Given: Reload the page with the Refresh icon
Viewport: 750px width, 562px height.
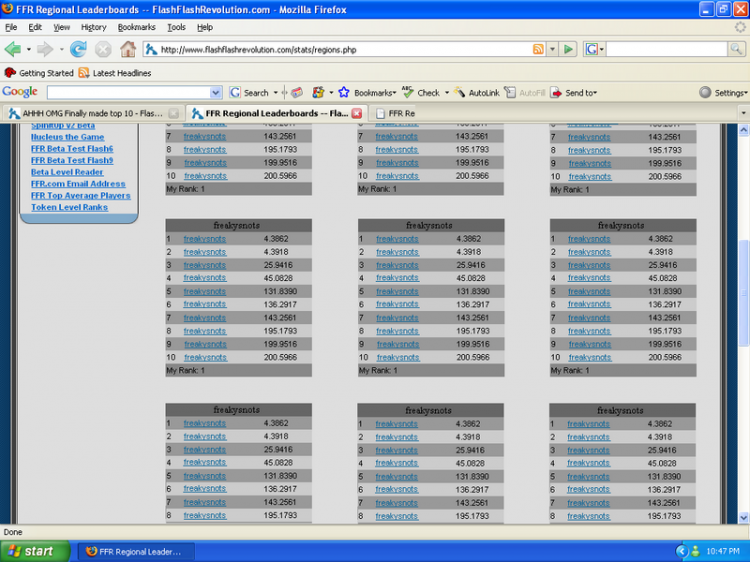Looking at the screenshot, I should coord(78,49).
